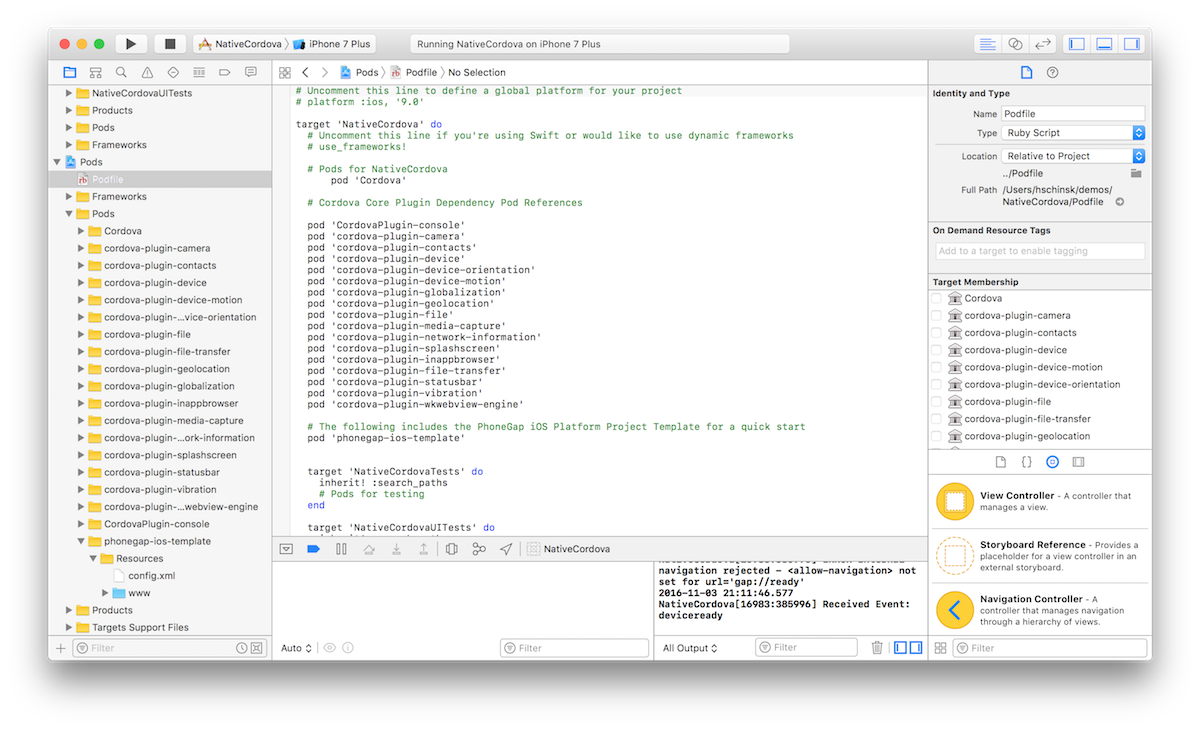1200x729 pixels.
Task: Open the Debug navigator tab
Action: [x=199, y=72]
